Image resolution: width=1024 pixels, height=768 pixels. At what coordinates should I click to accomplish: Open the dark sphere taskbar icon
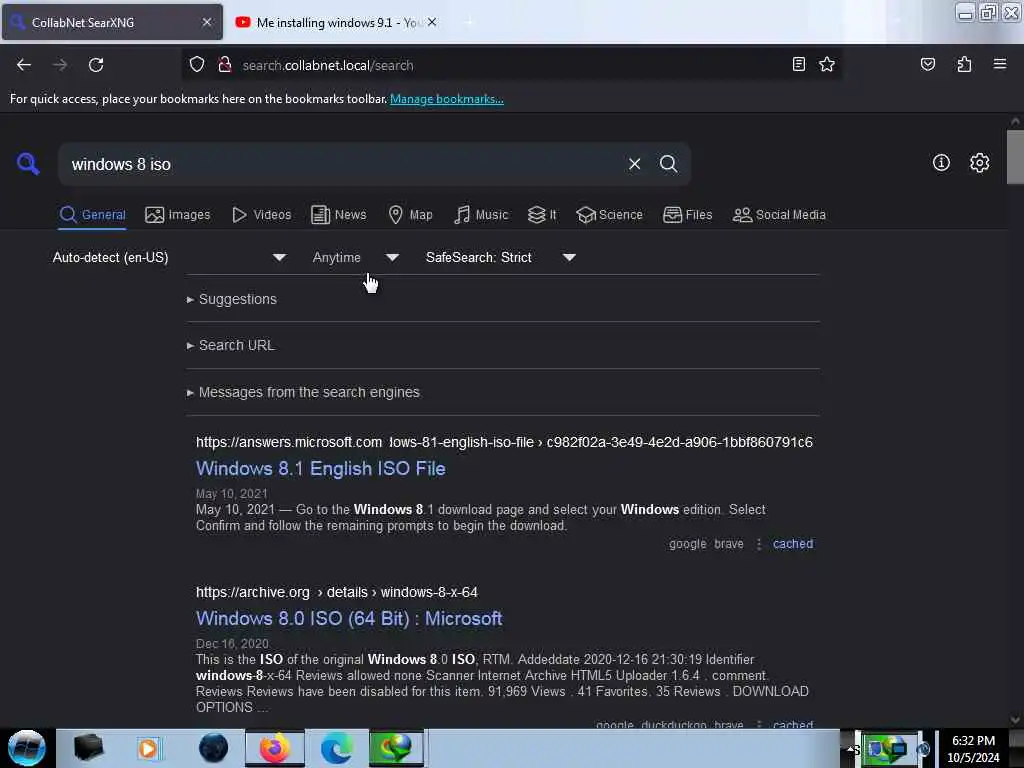[213, 748]
